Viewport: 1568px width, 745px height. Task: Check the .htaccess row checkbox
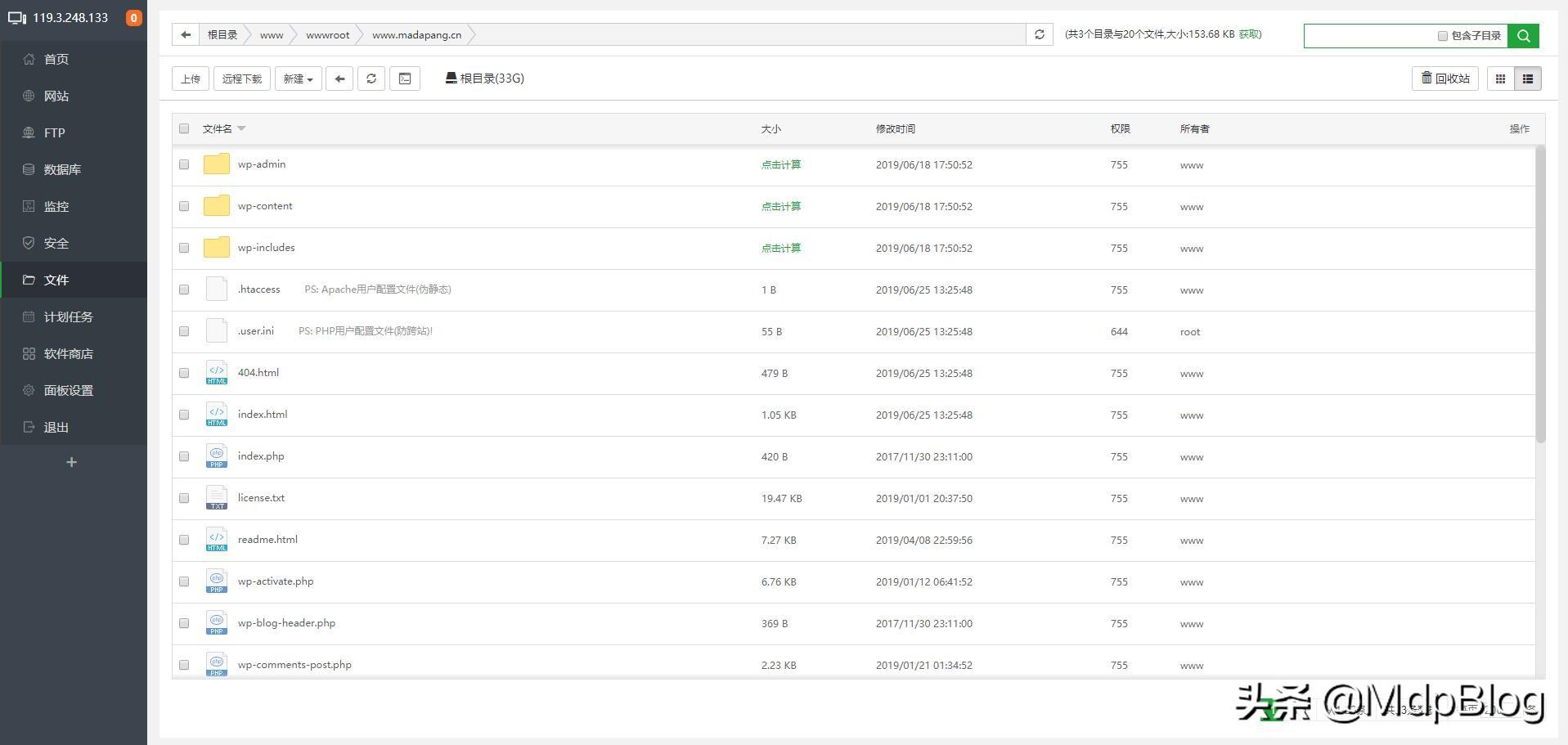184,289
